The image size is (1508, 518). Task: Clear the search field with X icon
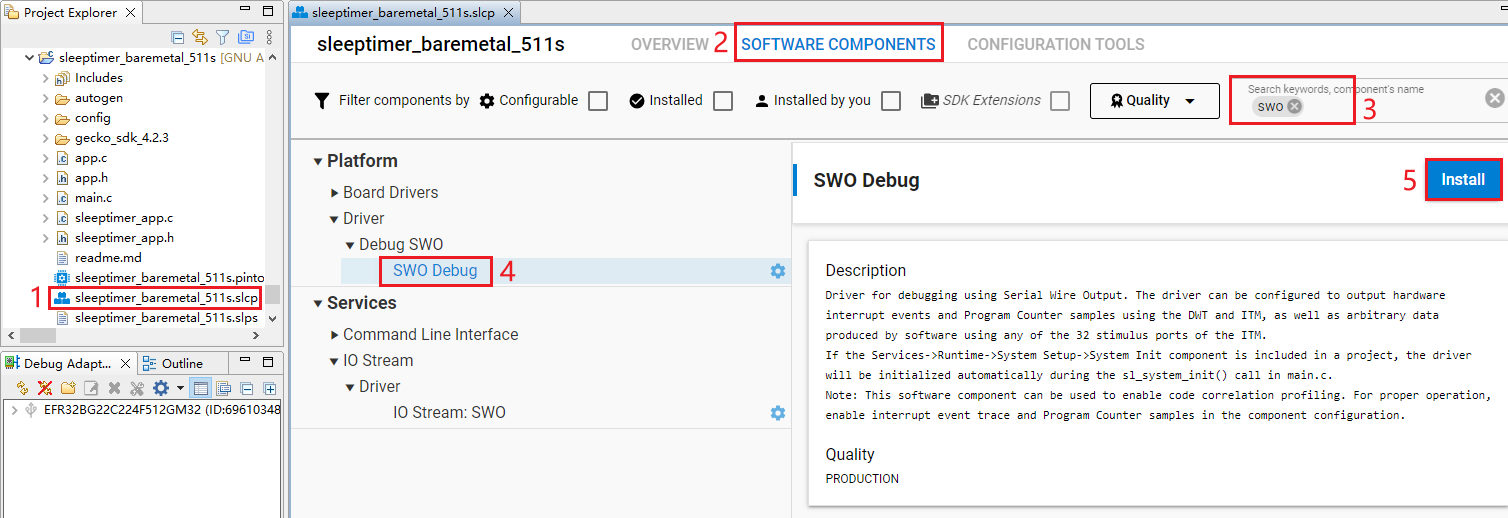[1494, 98]
